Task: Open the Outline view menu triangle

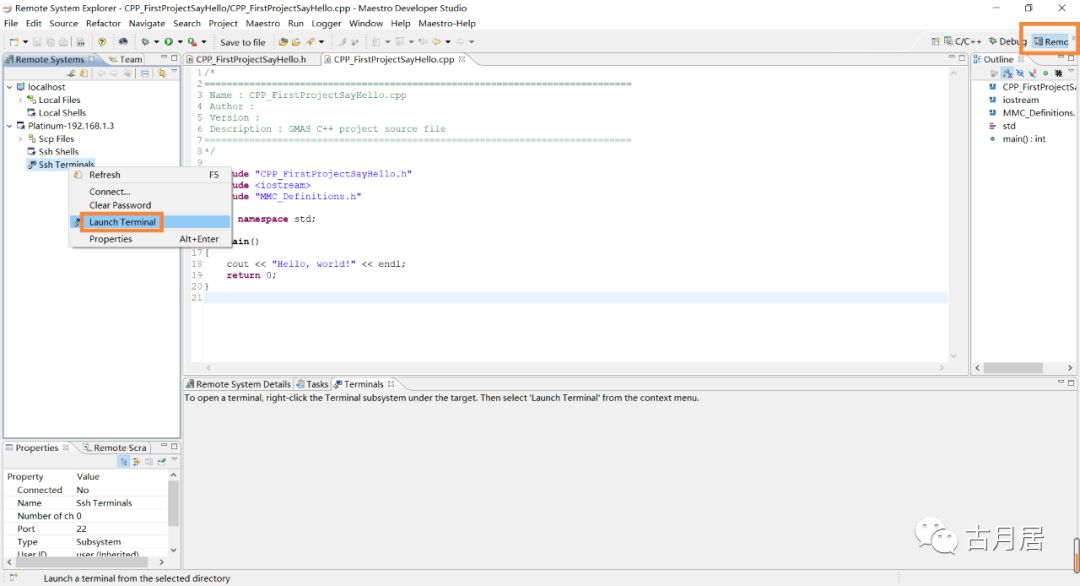Action: [1071, 72]
